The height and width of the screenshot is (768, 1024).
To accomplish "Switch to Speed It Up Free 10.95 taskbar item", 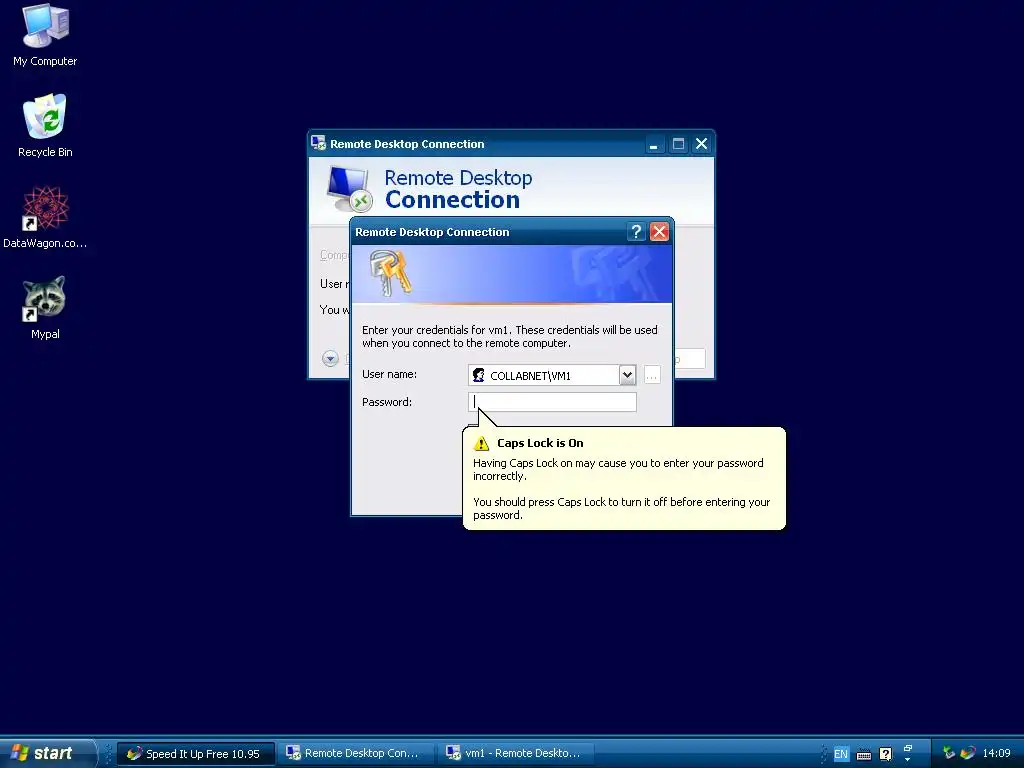I will pyautogui.click(x=195, y=754).
